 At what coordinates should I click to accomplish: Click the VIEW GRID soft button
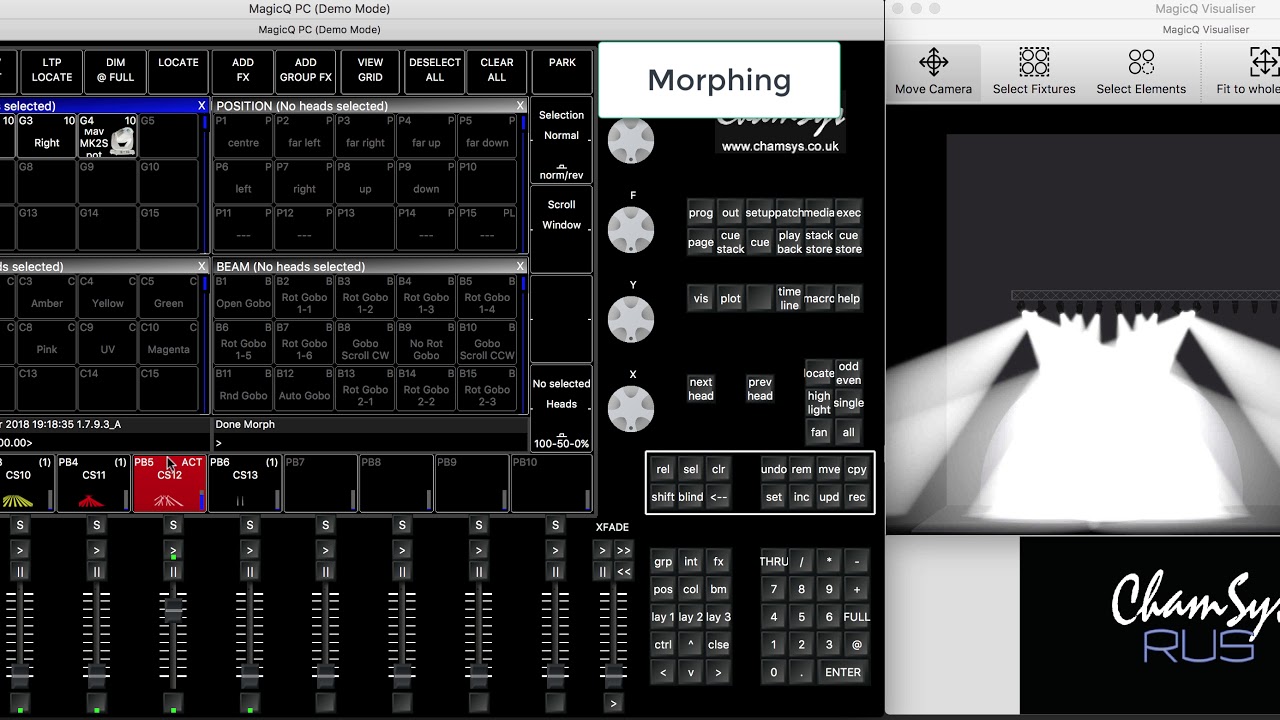pyautogui.click(x=370, y=70)
